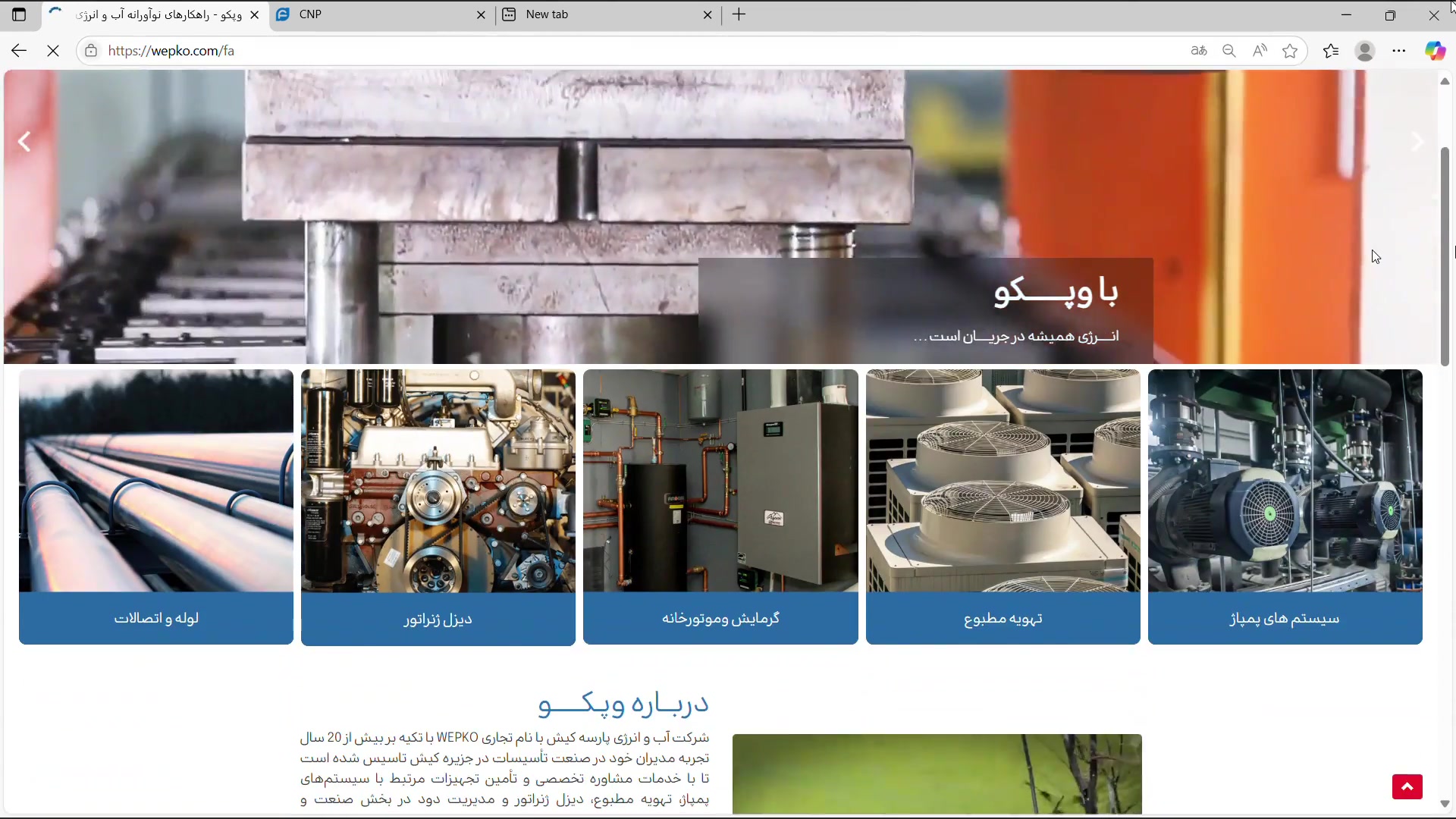This screenshot has height=819, width=1456.
Task: Show next slide with right arrow
Action: pos(1417,142)
